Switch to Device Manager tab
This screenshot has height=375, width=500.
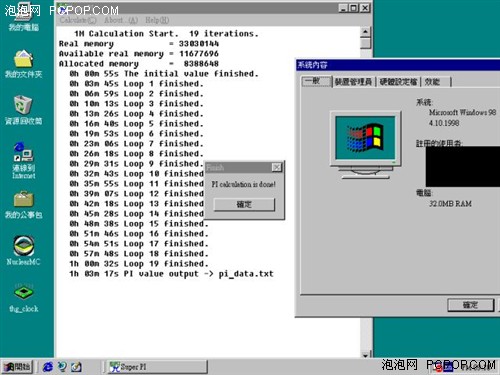click(353, 82)
